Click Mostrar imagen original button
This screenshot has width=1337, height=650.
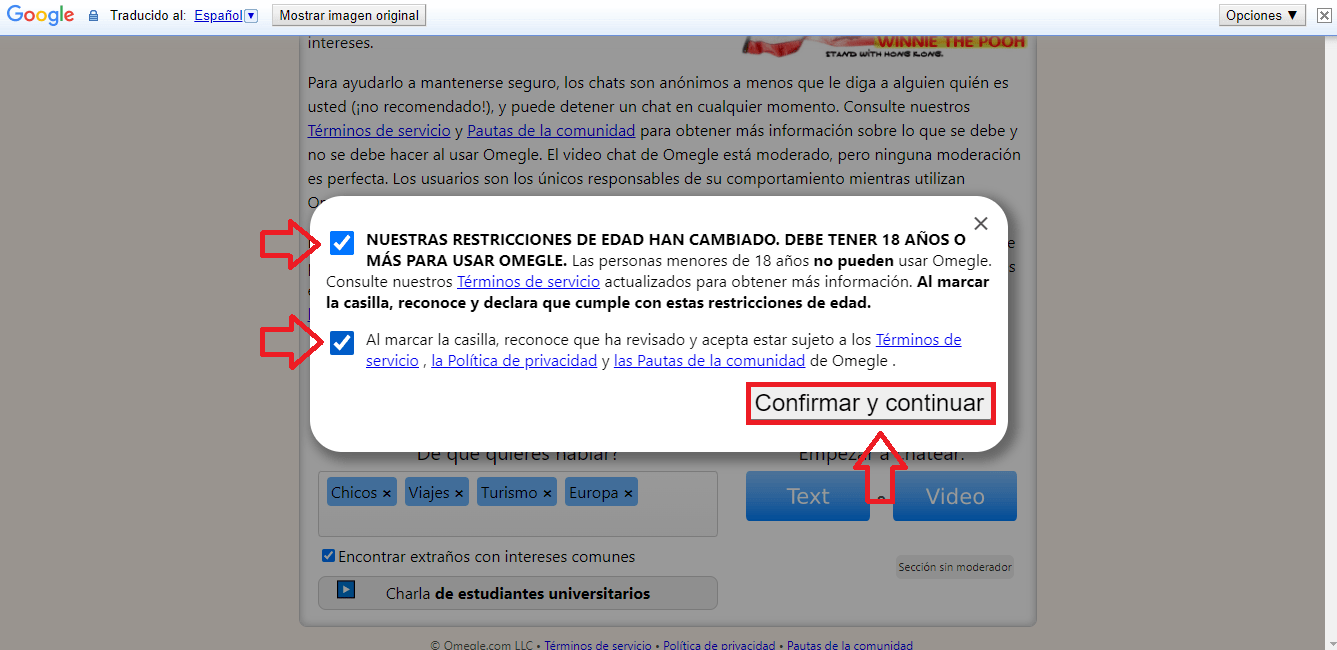pyautogui.click(x=348, y=16)
